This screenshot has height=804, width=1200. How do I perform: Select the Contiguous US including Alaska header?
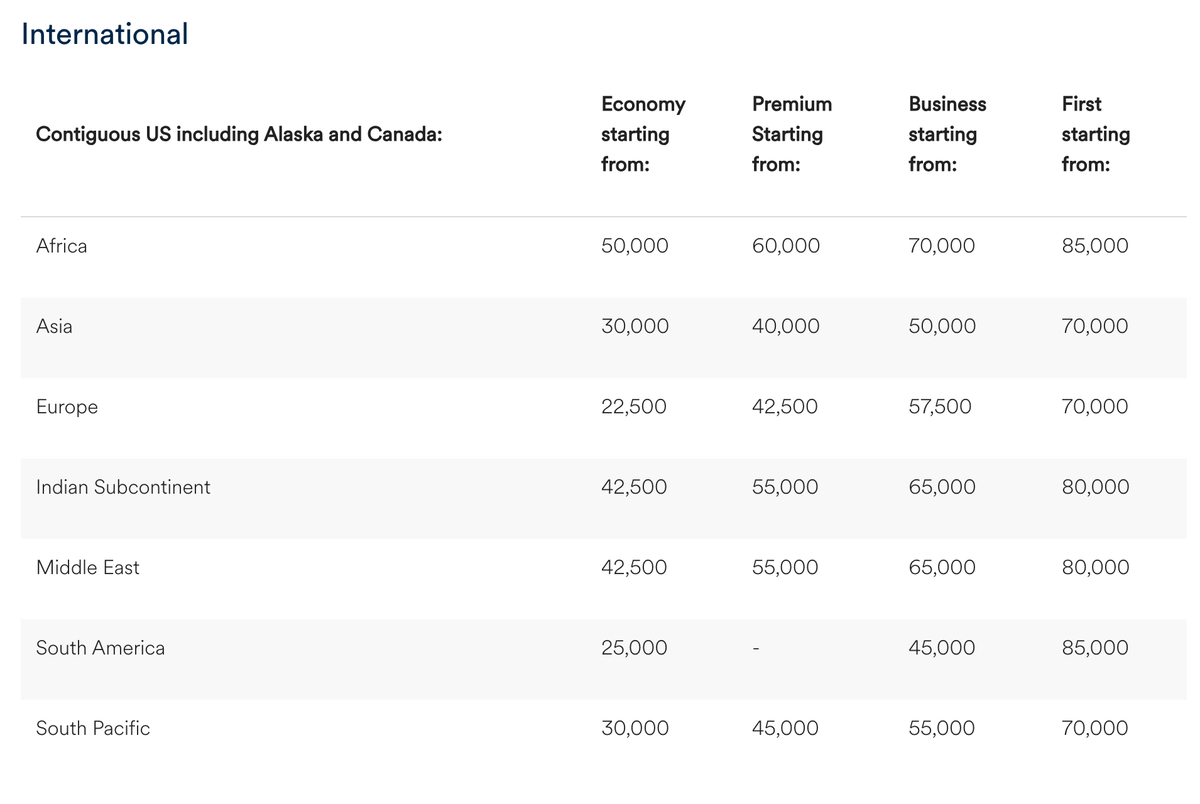pyautogui.click(x=239, y=134)
